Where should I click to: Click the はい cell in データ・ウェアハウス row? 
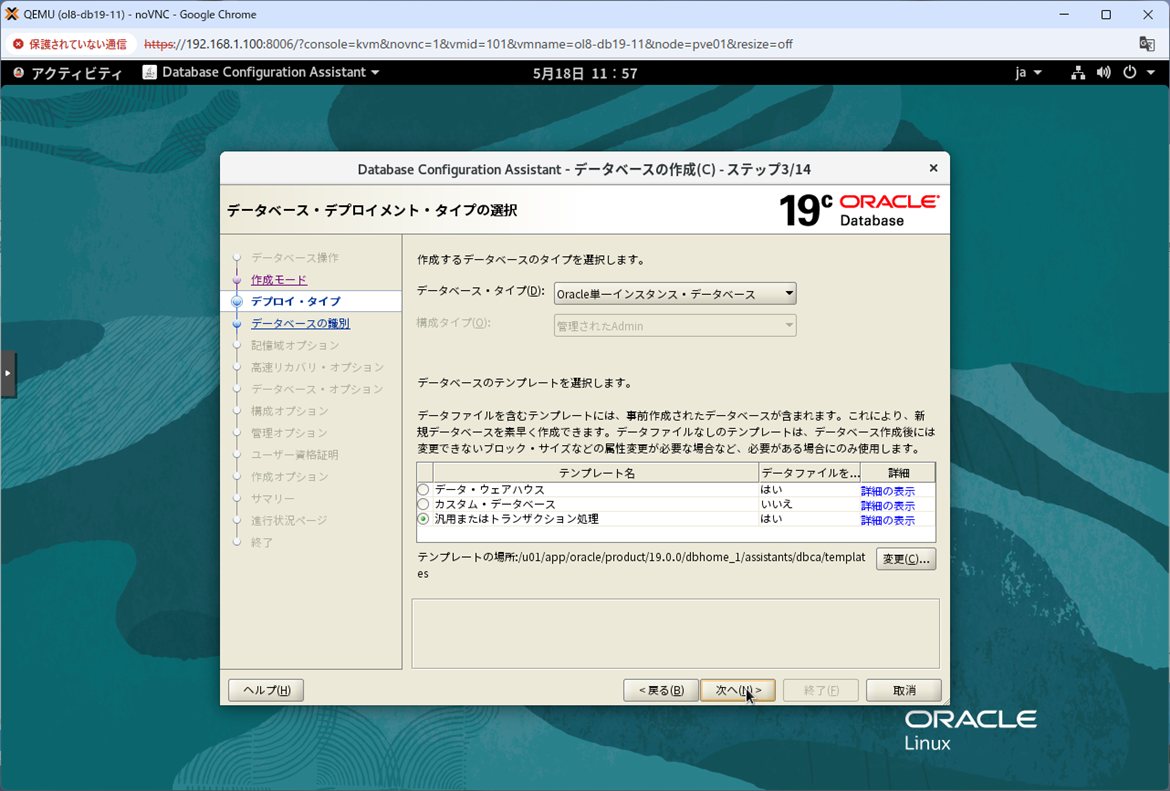point(810,490)
